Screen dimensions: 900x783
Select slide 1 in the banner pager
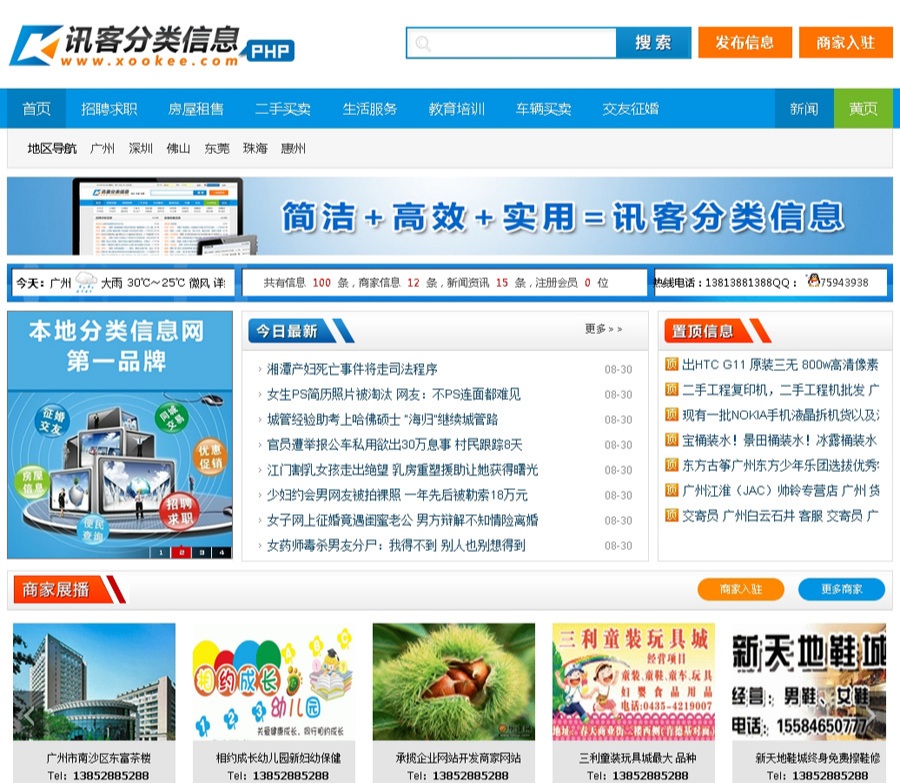pos(161,552)
